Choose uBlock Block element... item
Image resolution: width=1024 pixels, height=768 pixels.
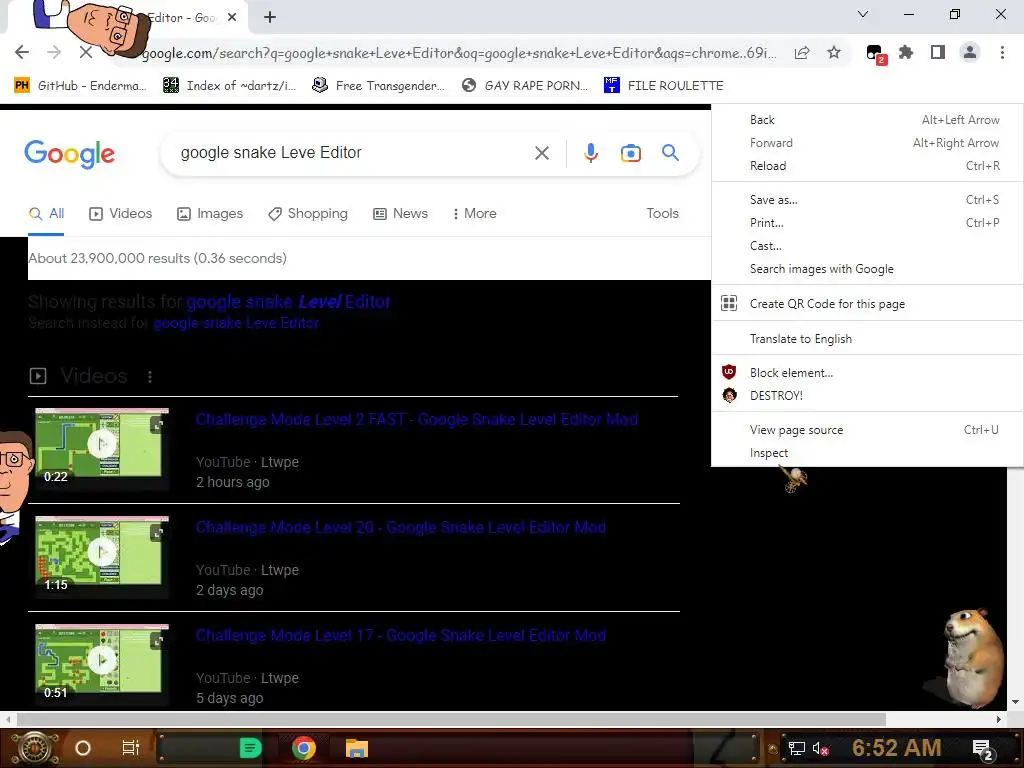click(867, 373)
